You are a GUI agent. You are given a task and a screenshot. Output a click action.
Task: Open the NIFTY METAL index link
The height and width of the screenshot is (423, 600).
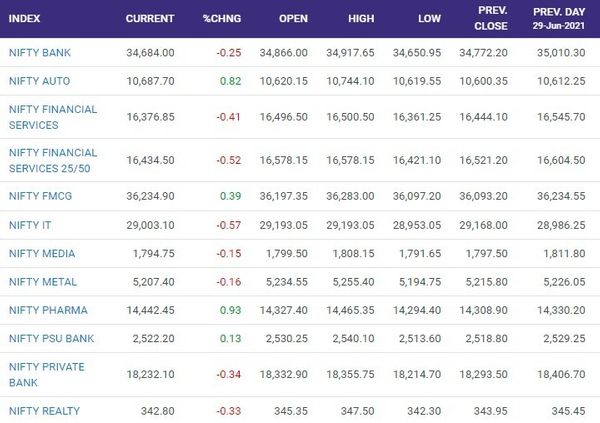tap(43, 282)
